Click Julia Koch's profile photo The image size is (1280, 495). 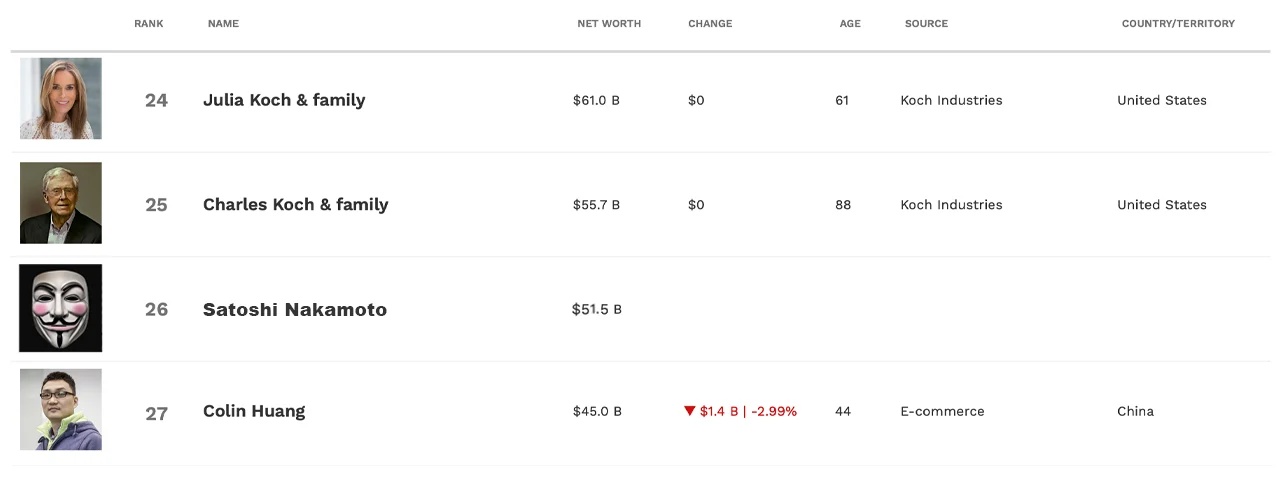pyautogui.click(x=61, y=99)
